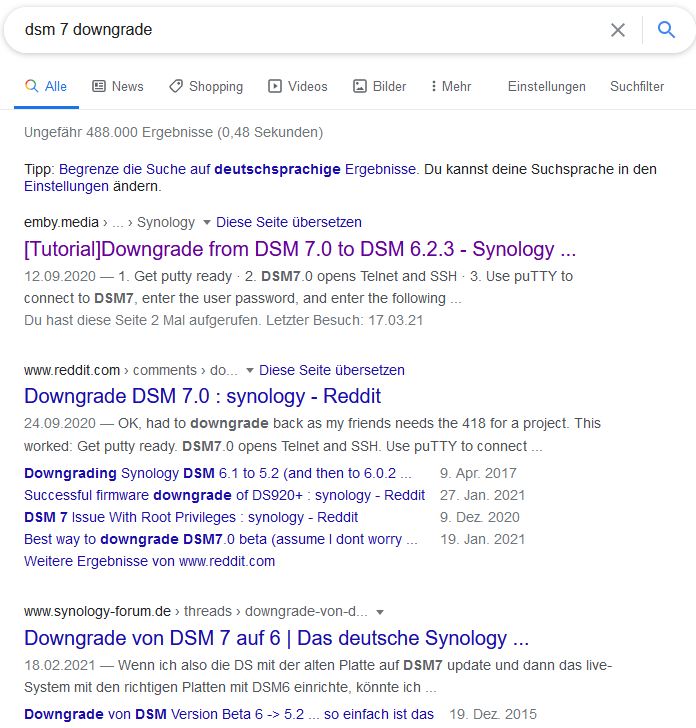The image size is (696, 728).
Task: Open the Bilder tab
Action: point(379,86)
